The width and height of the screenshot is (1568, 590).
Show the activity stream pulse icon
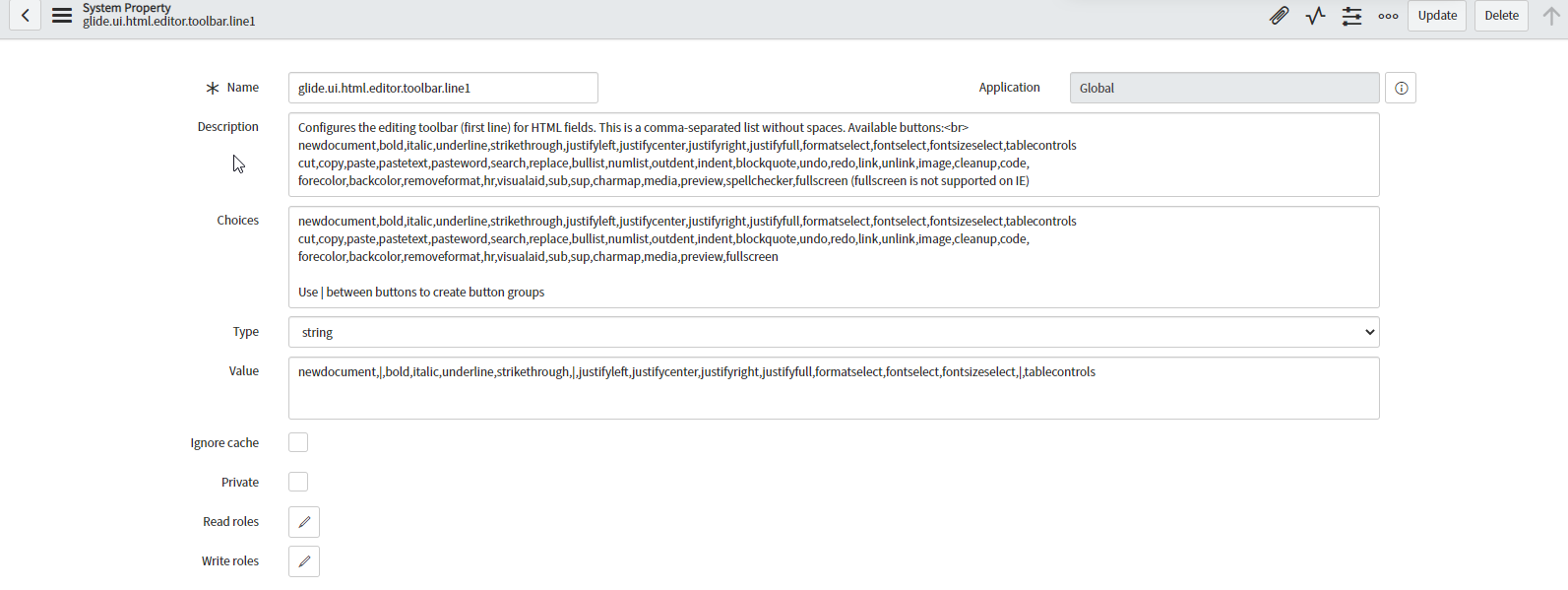[x=1315, y=16]
